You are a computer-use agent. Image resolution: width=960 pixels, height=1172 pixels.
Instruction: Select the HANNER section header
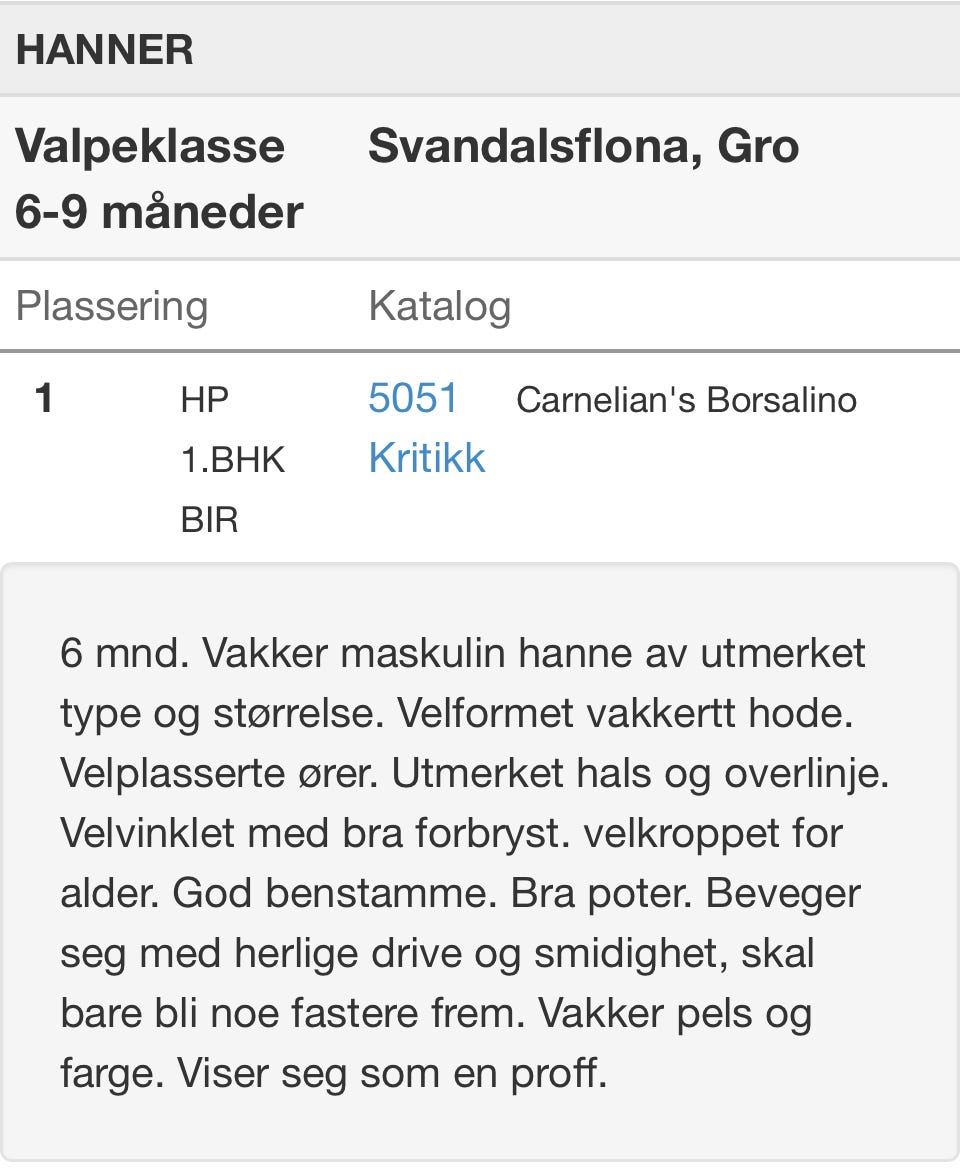click(105, 49)
